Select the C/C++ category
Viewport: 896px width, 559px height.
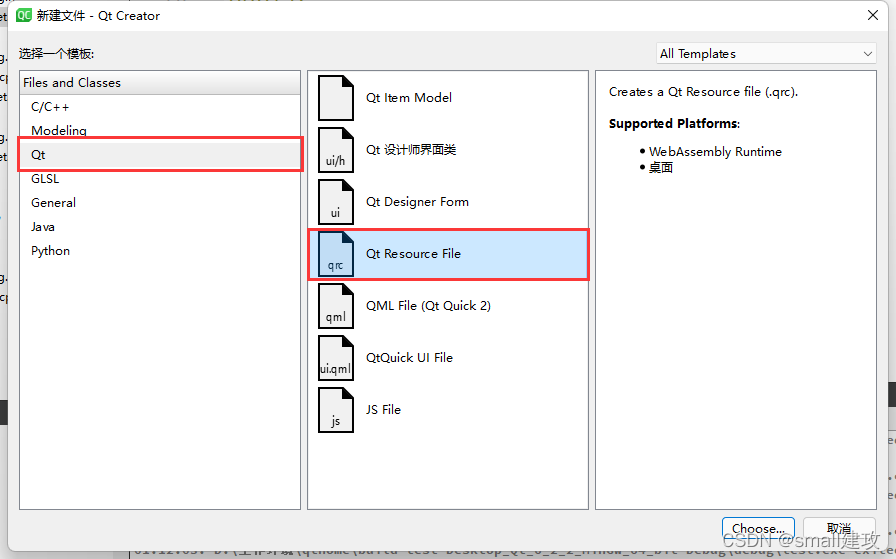[159, 107]
